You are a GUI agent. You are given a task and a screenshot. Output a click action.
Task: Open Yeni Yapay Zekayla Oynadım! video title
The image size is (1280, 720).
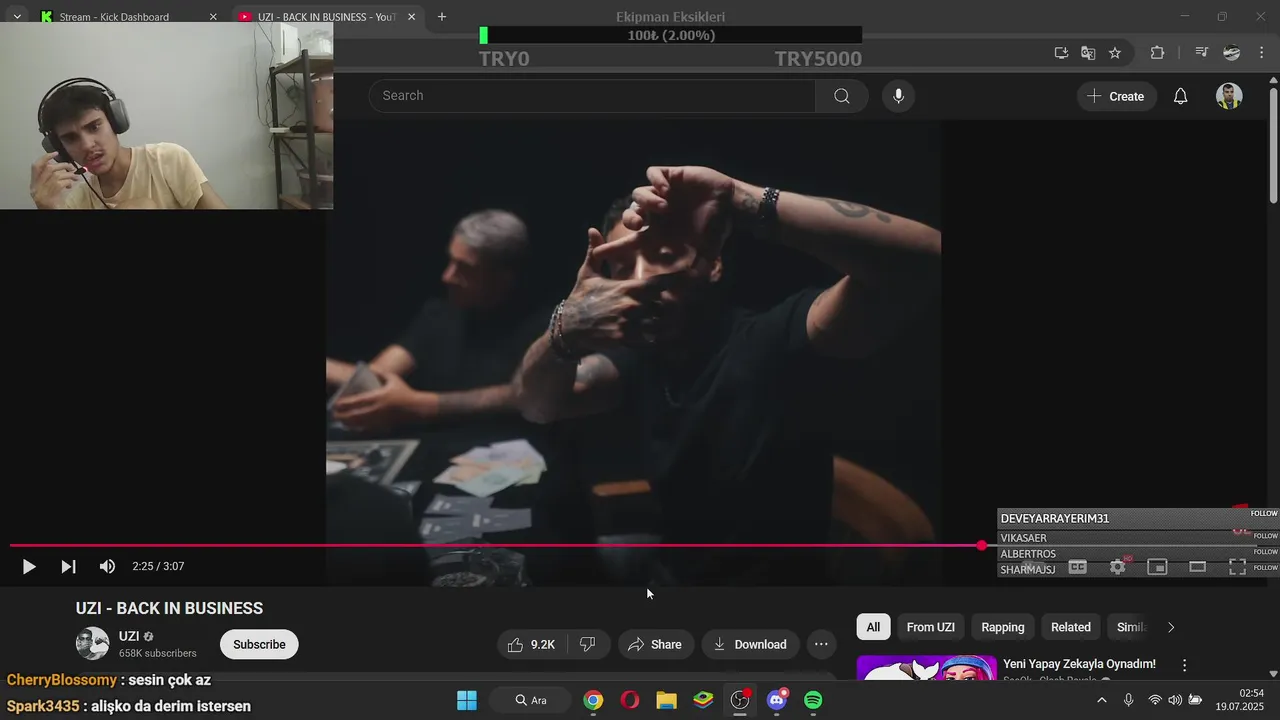pos(1079,664)
